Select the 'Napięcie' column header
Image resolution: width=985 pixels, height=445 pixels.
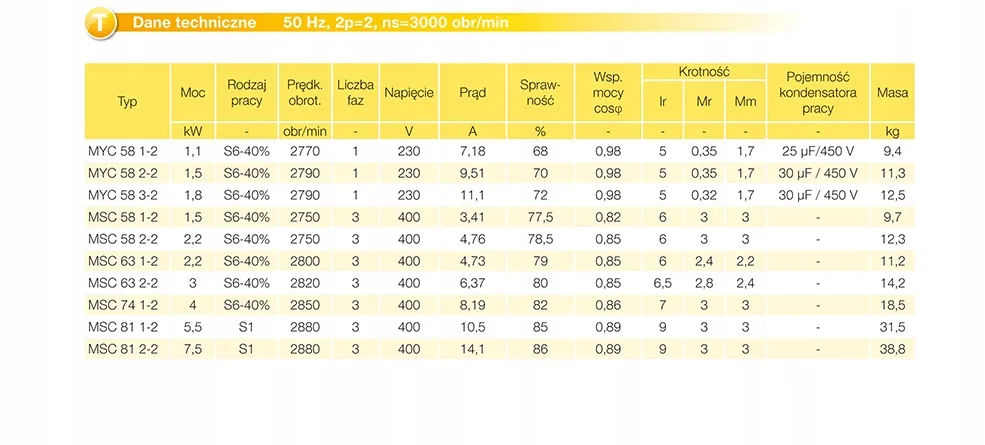click(409, 93)
